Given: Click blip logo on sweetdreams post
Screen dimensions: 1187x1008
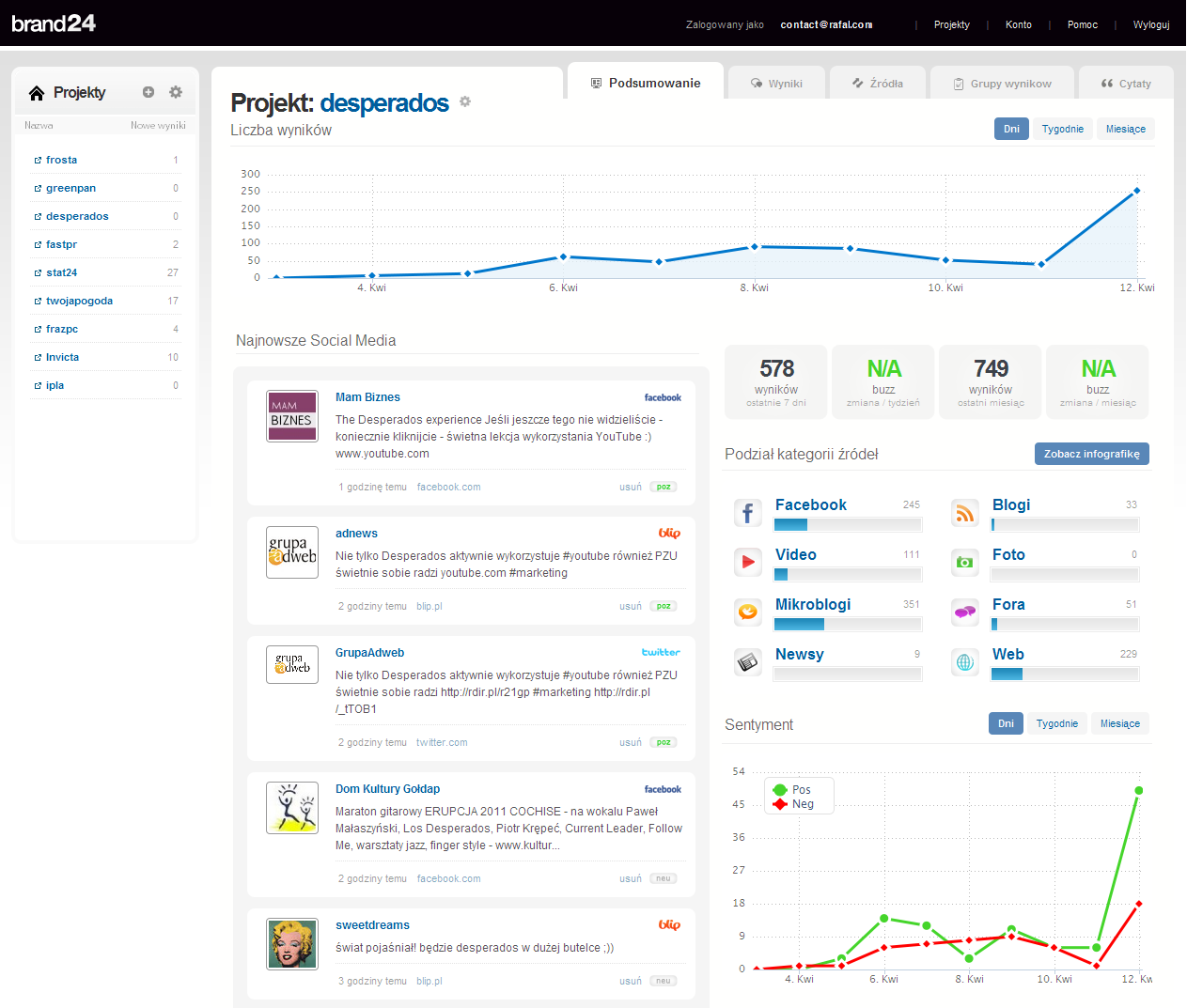Looking at the screenshot, I should [669, 924].
